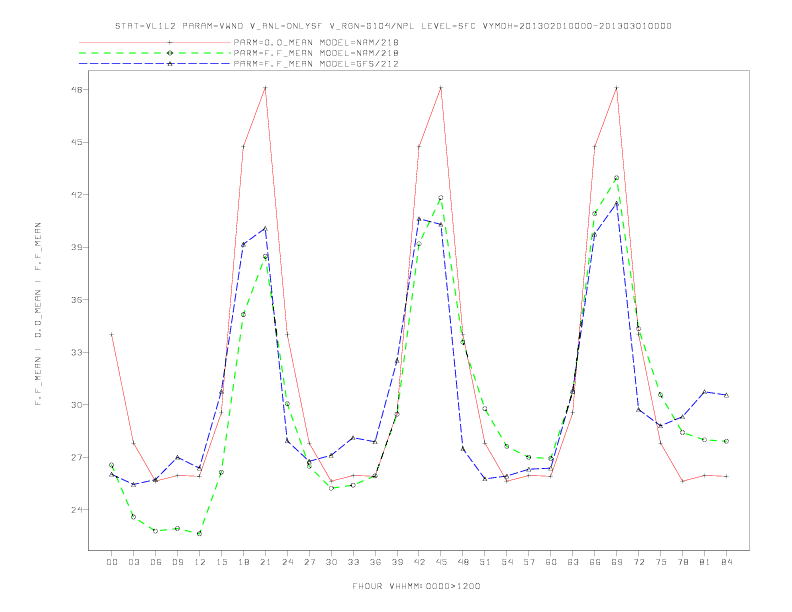Click y-axis tick label 45
This screenshot has height=612, width=792.
pos(75,142)
